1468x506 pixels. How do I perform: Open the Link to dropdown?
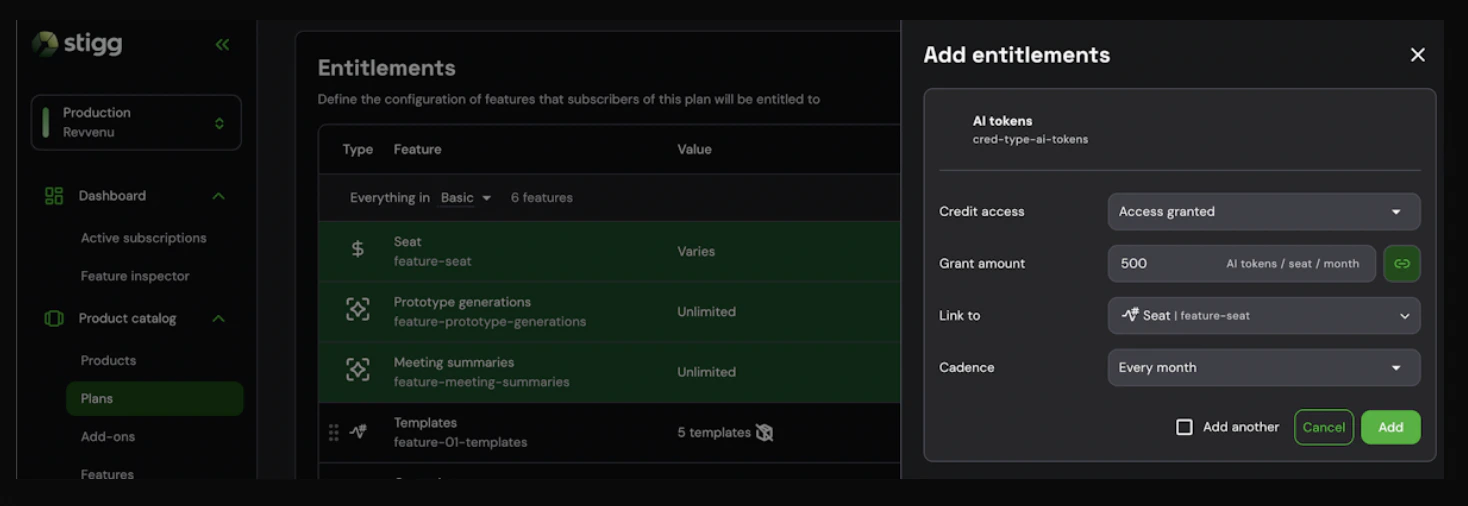(x=1263, y=316)
